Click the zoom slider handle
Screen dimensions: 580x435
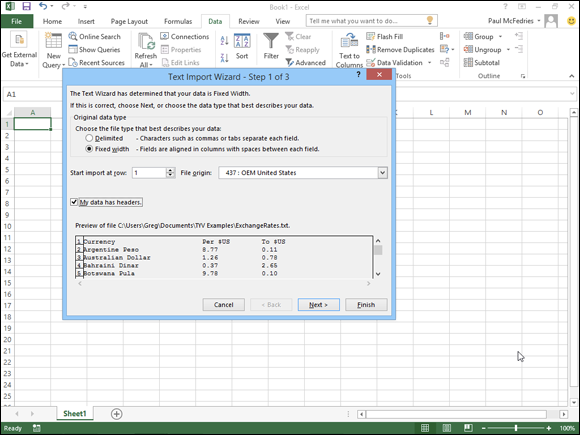tap(516, 428)
